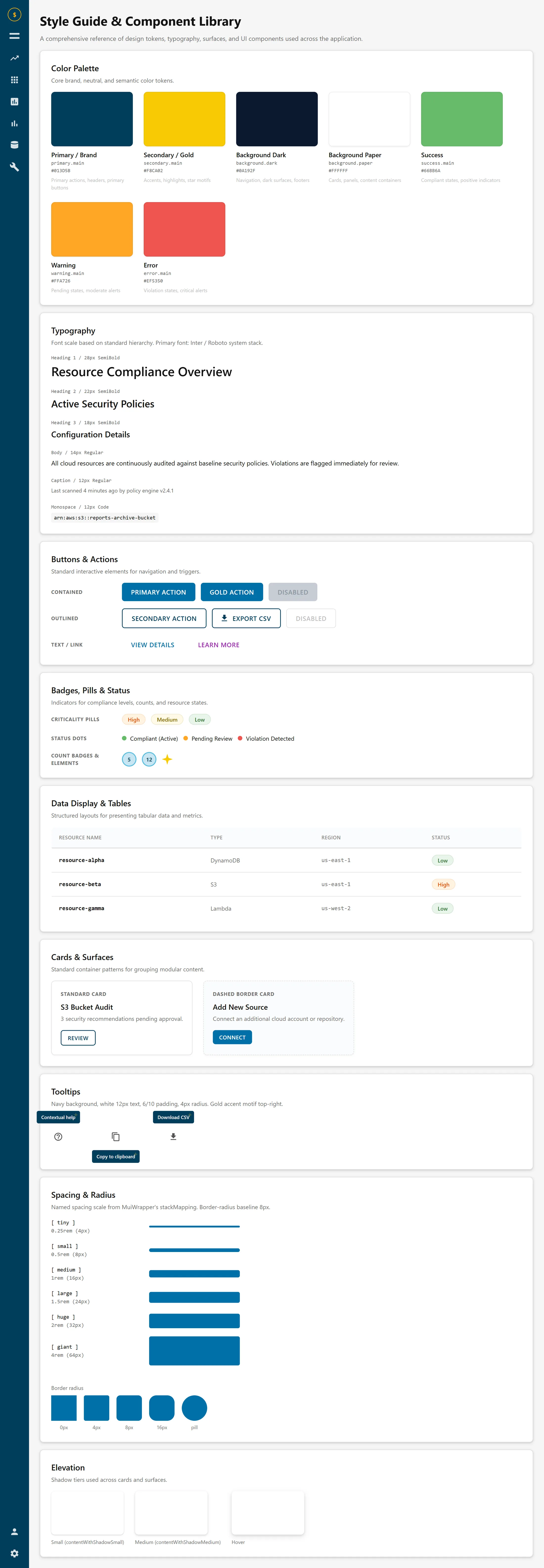Viewport: 544px width, 1568px height.
Task: Select the resource-gamma table row name
Action: click(x=82, y=908)
